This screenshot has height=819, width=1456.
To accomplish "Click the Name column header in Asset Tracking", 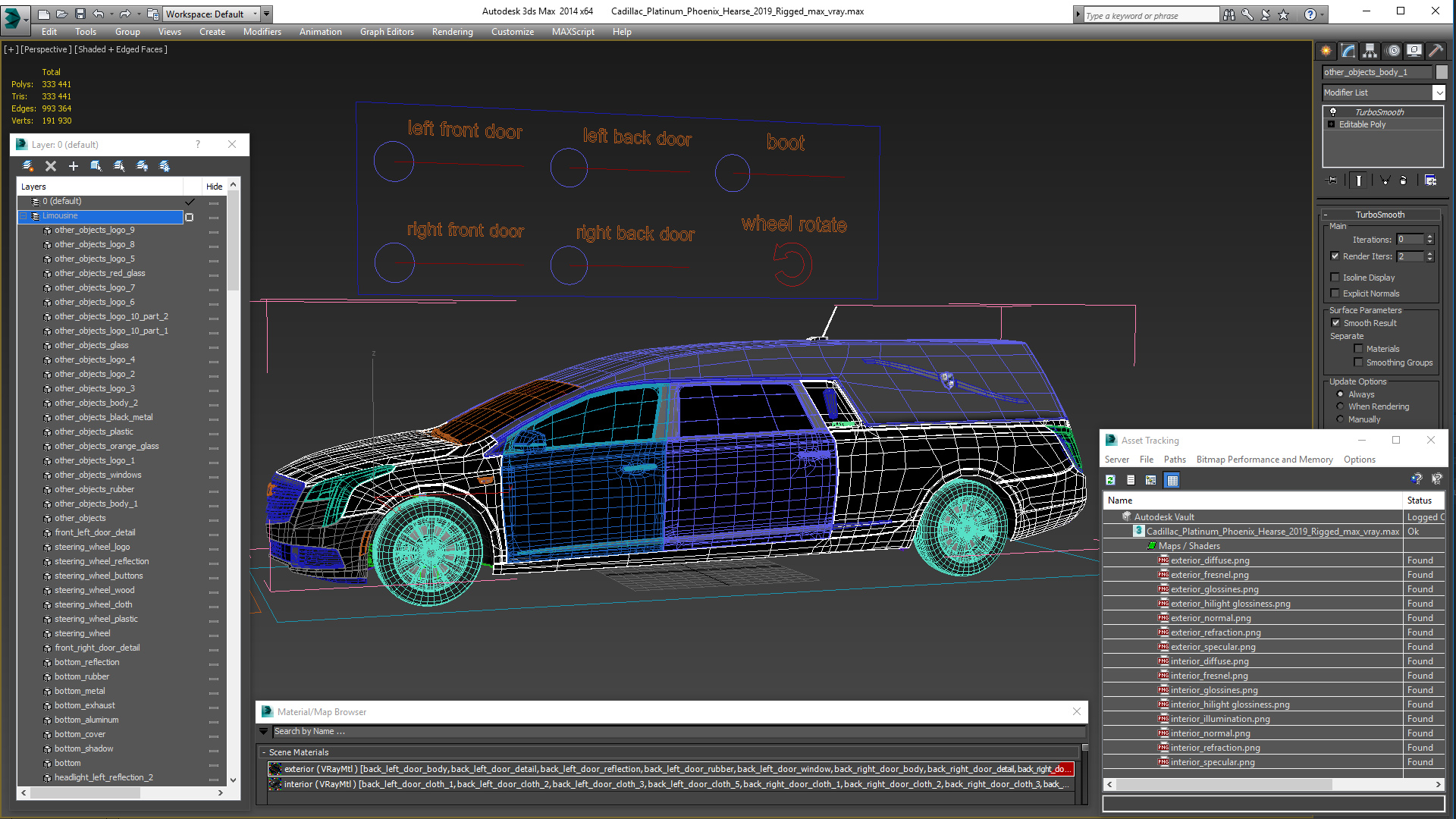I will pos(1252,500).
